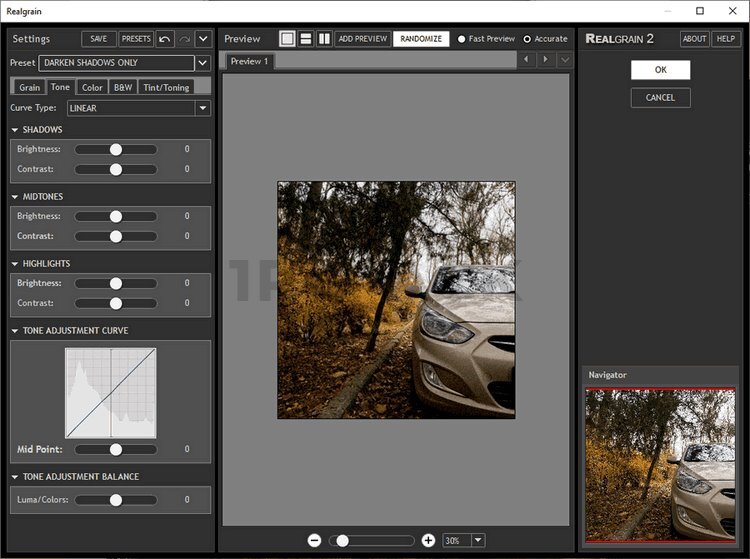The image size is (750, 559).
Task: Click the RANDOMIZE button
Action: [420, 39]
